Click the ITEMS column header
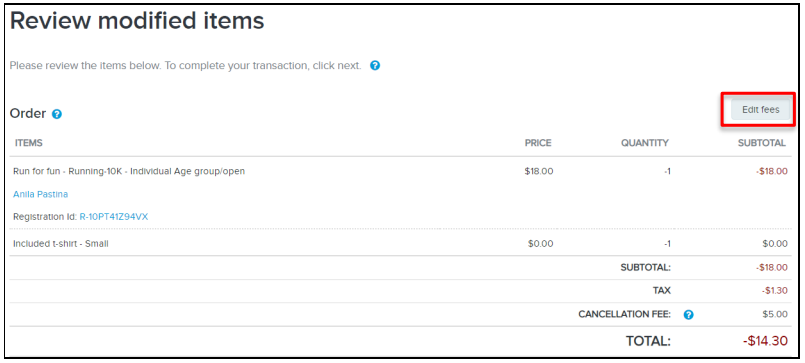 29,143
